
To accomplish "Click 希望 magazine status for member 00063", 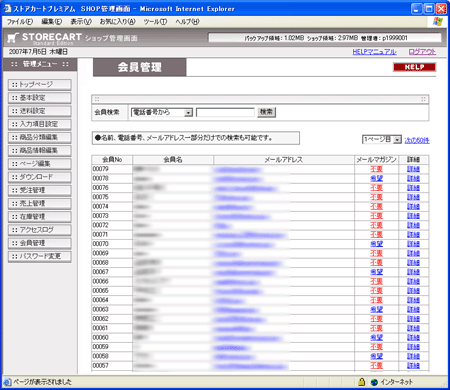I will coord(376,309).
